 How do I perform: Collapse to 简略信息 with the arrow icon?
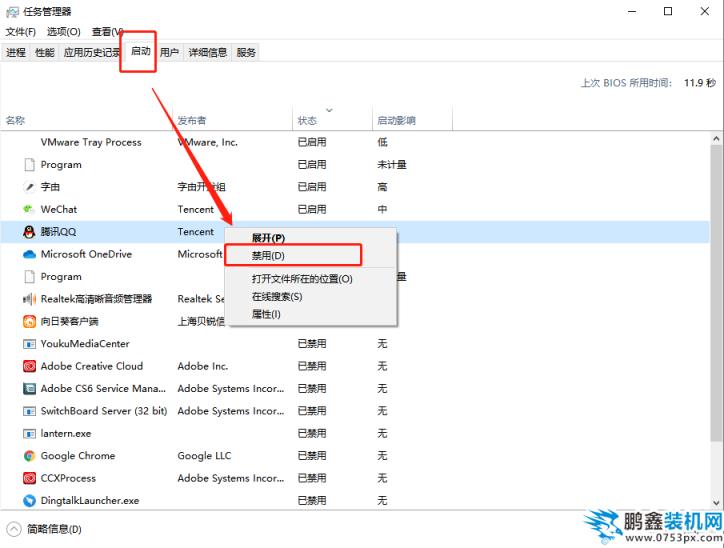(13, 529)
